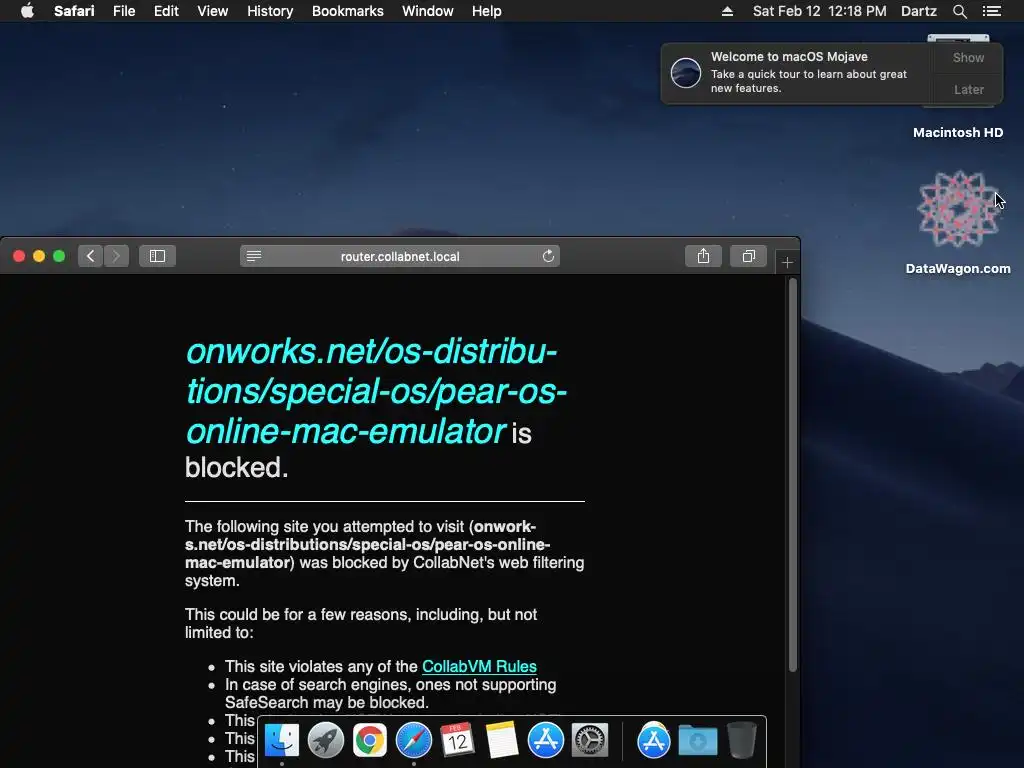Open the Share menu in Safari toolbar

pyautogui.click(x=703, y=256)
